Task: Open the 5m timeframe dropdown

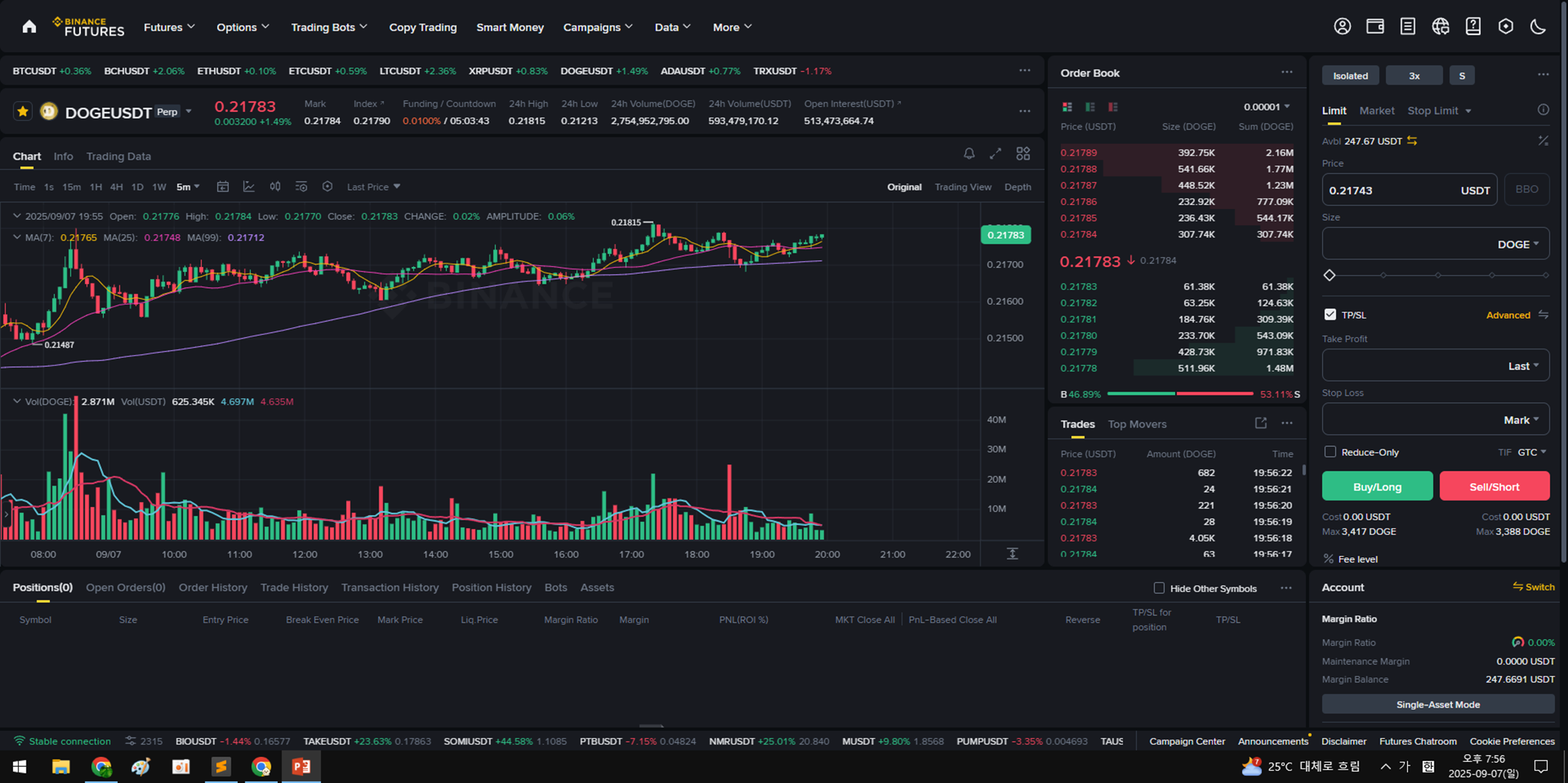Action: coord(188,187)
